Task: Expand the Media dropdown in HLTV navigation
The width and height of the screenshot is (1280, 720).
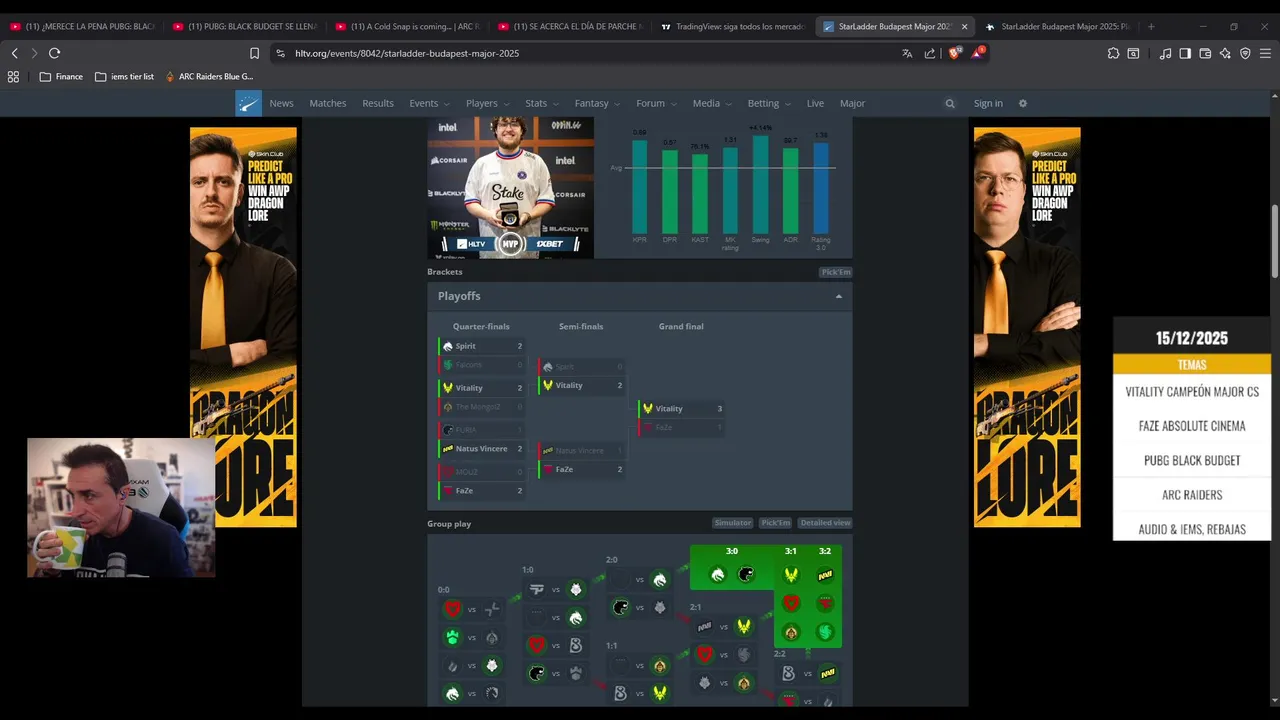Action: coord(712,103)
